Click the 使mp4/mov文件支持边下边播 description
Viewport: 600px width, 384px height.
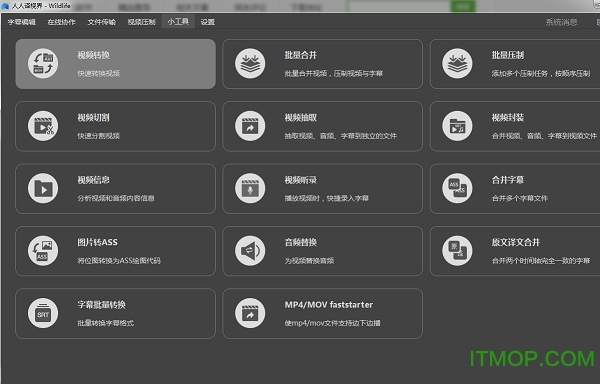coord(332,323)
